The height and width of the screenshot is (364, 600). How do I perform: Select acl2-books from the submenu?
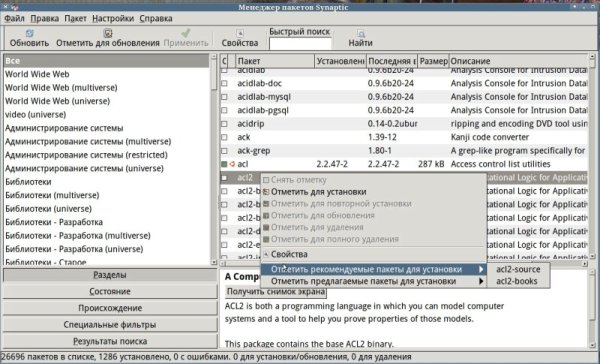pos(517,281)
